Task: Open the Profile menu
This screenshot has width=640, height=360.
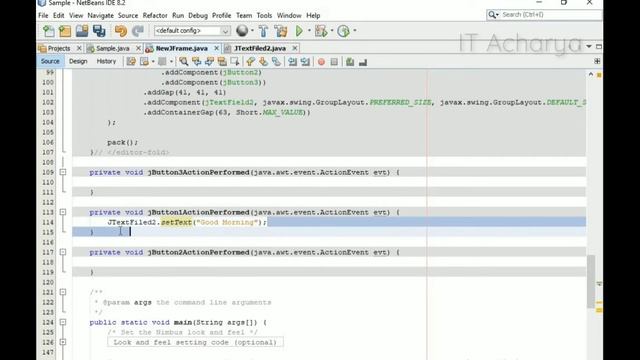Action: [222, 16]
